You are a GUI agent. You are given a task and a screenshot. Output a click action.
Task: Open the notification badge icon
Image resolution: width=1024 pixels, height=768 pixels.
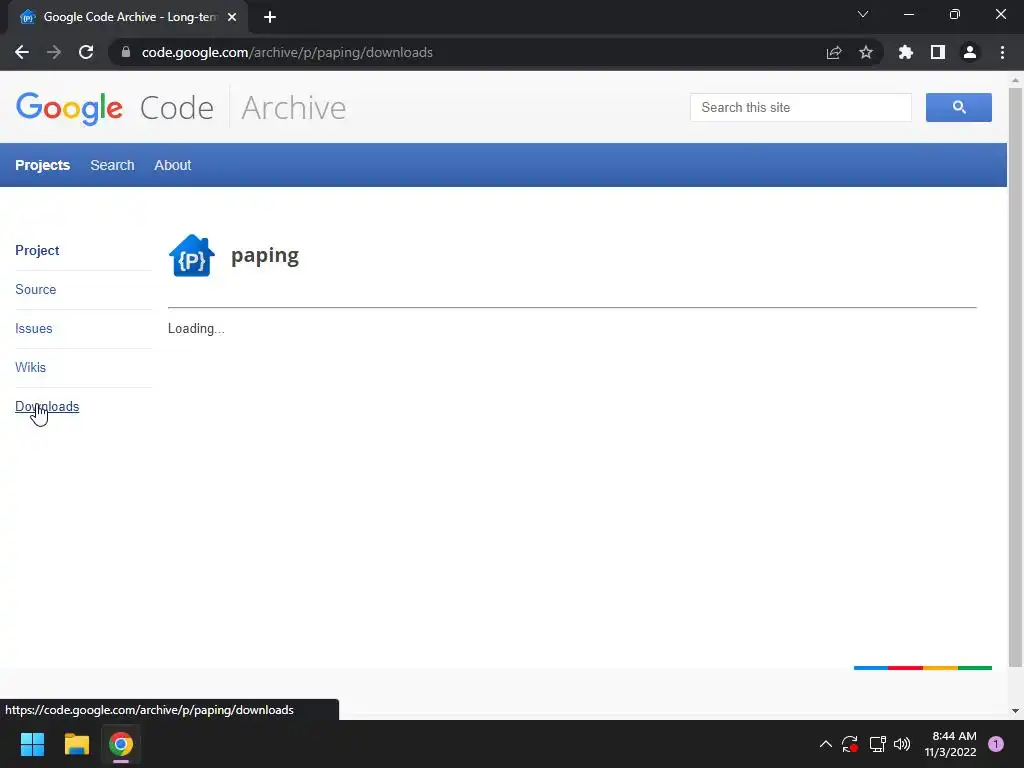coord(996,744)
